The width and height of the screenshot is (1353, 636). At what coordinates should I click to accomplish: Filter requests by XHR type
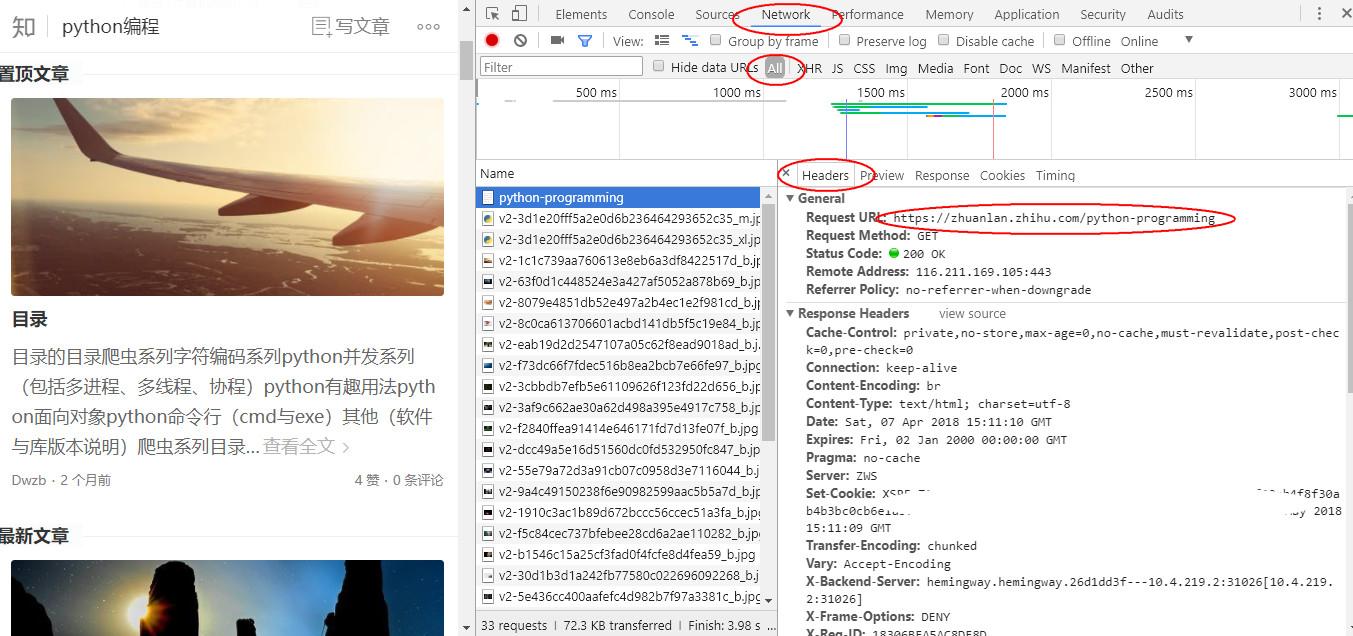point(810,68)
